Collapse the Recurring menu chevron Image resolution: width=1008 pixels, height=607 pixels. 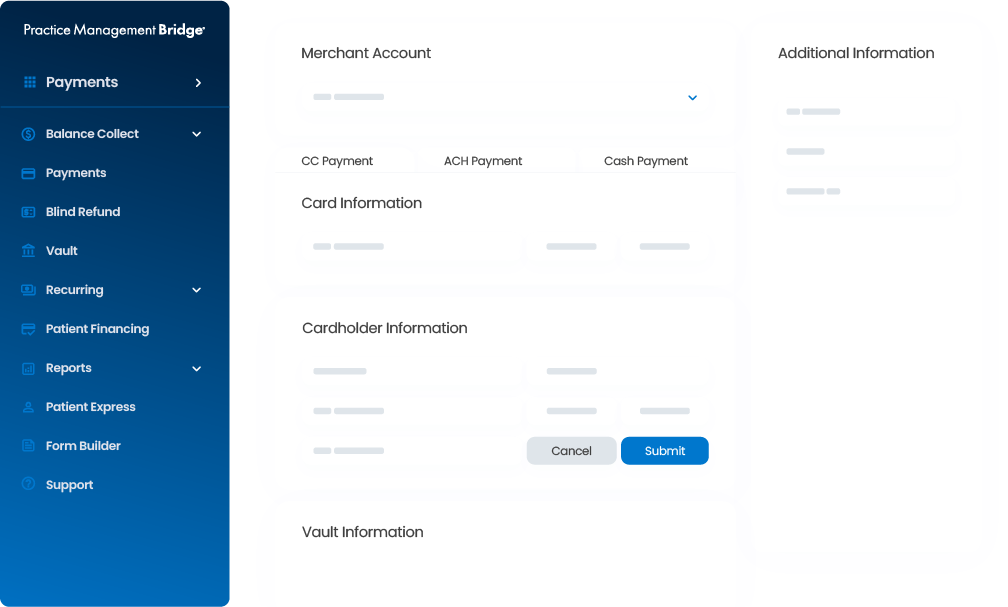point(196,289)
